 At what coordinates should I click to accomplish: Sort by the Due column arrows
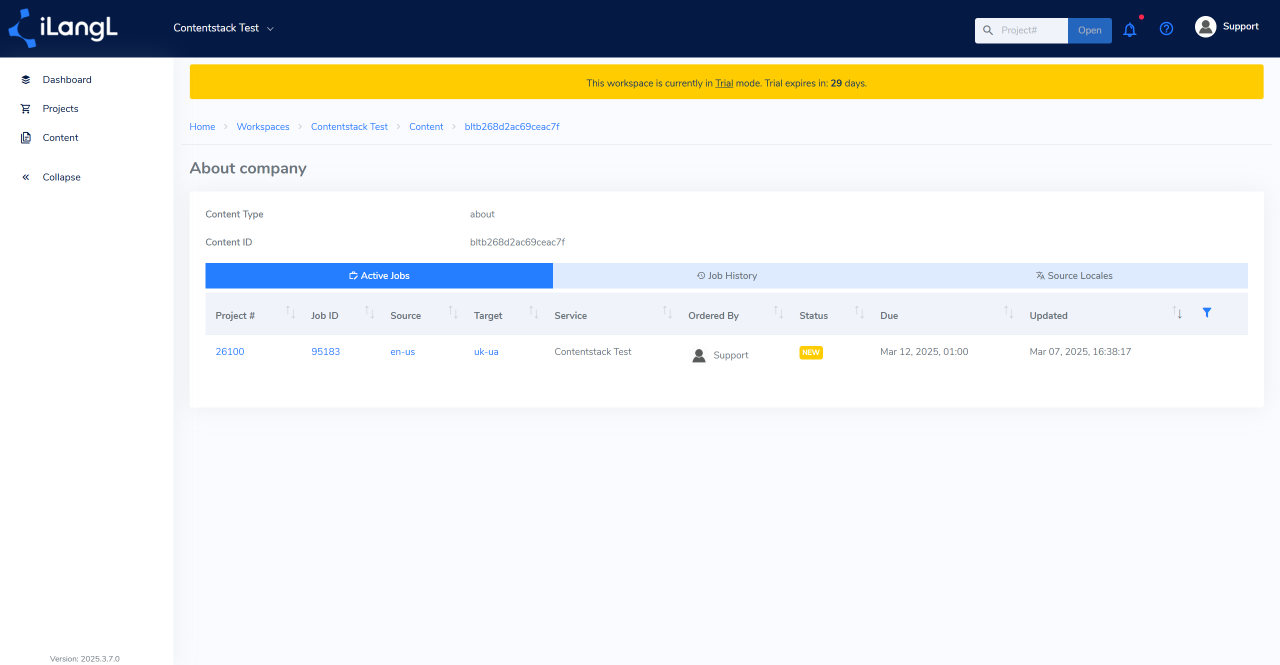coord(1009,313)
